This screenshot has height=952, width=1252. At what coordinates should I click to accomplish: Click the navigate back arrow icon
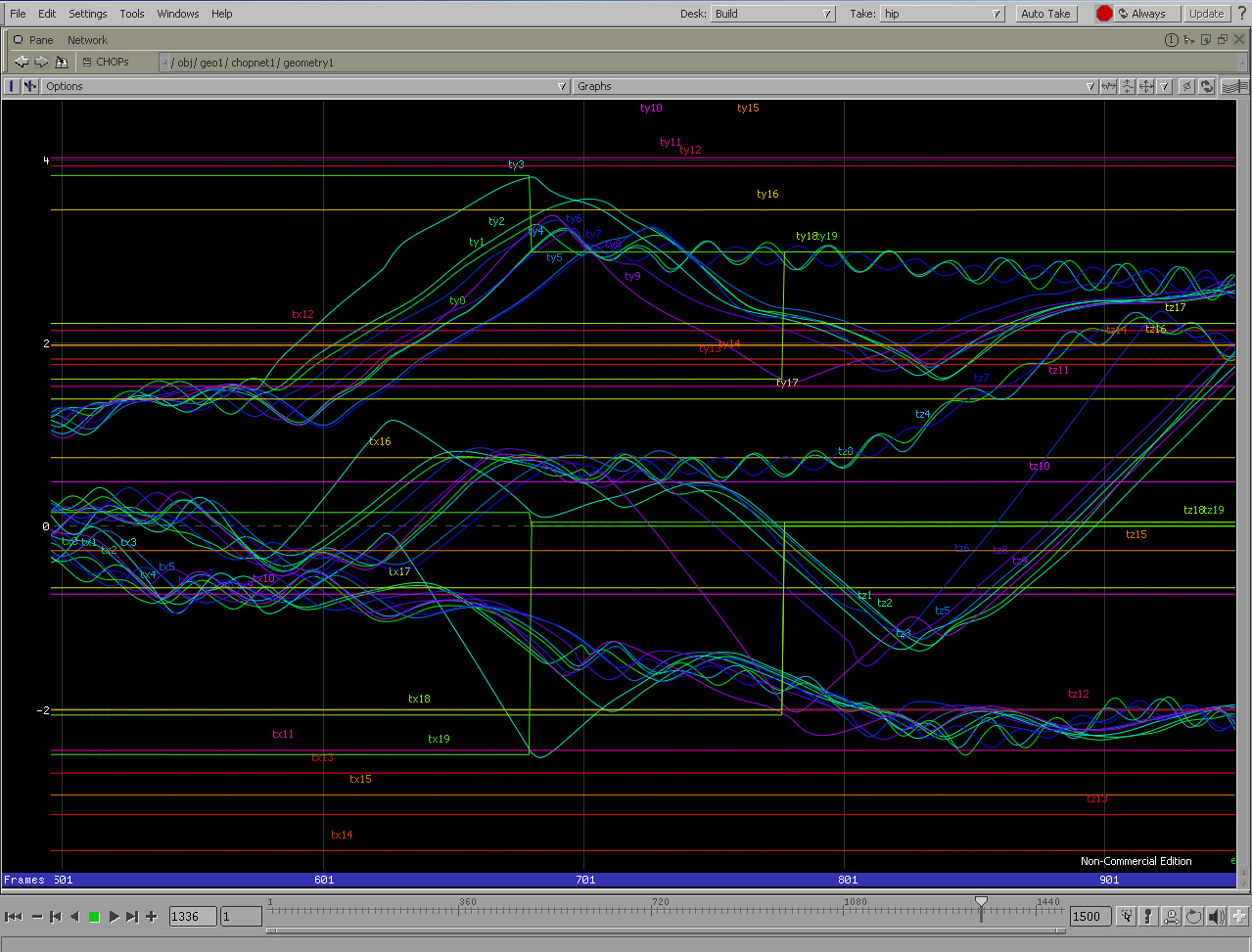click(22, 62)
